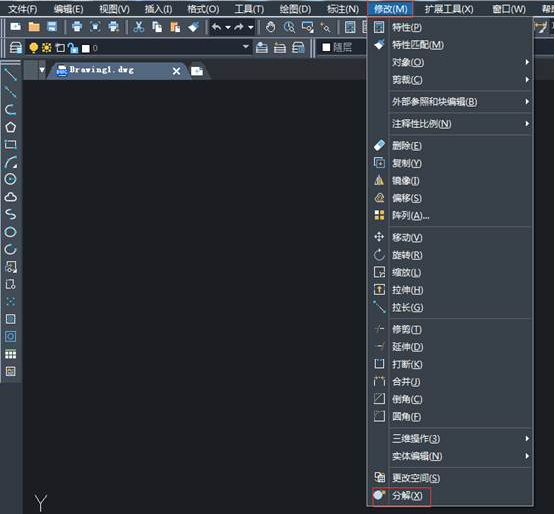Choose 阵列(A)... array command
Screen dimensions: 555x514
(450, 215)
